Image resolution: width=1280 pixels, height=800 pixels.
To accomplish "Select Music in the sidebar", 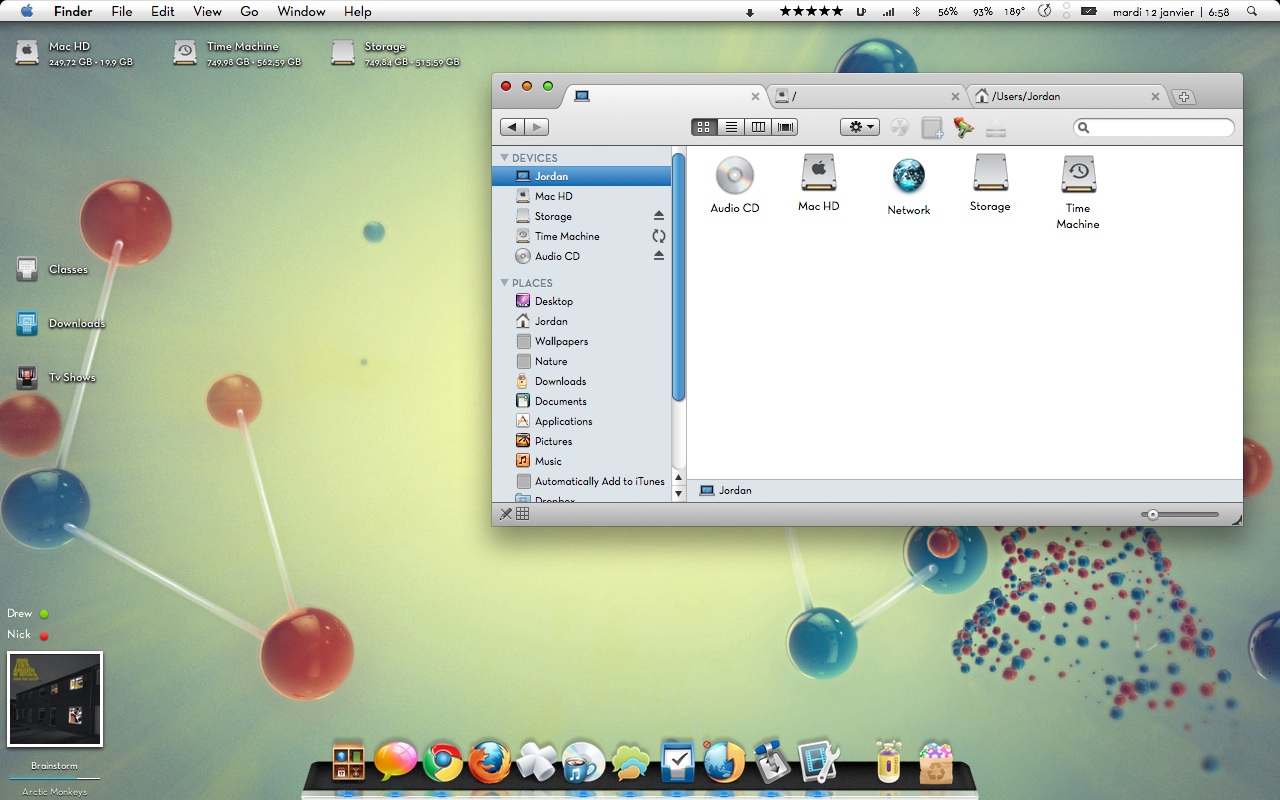I will pyautogui.click(x=581, y=461).
